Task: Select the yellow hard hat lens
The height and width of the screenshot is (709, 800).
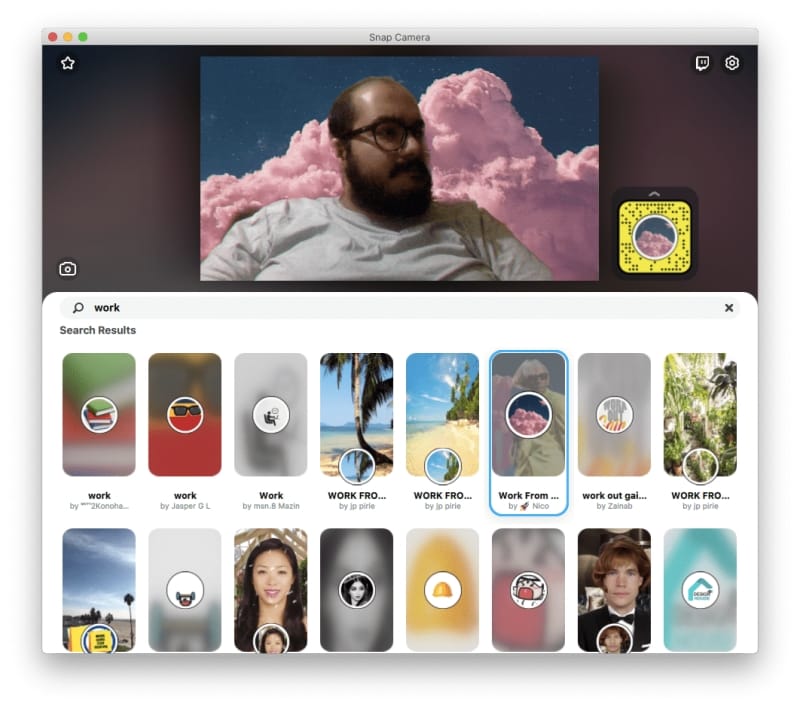Action: [x=442, y=590]
